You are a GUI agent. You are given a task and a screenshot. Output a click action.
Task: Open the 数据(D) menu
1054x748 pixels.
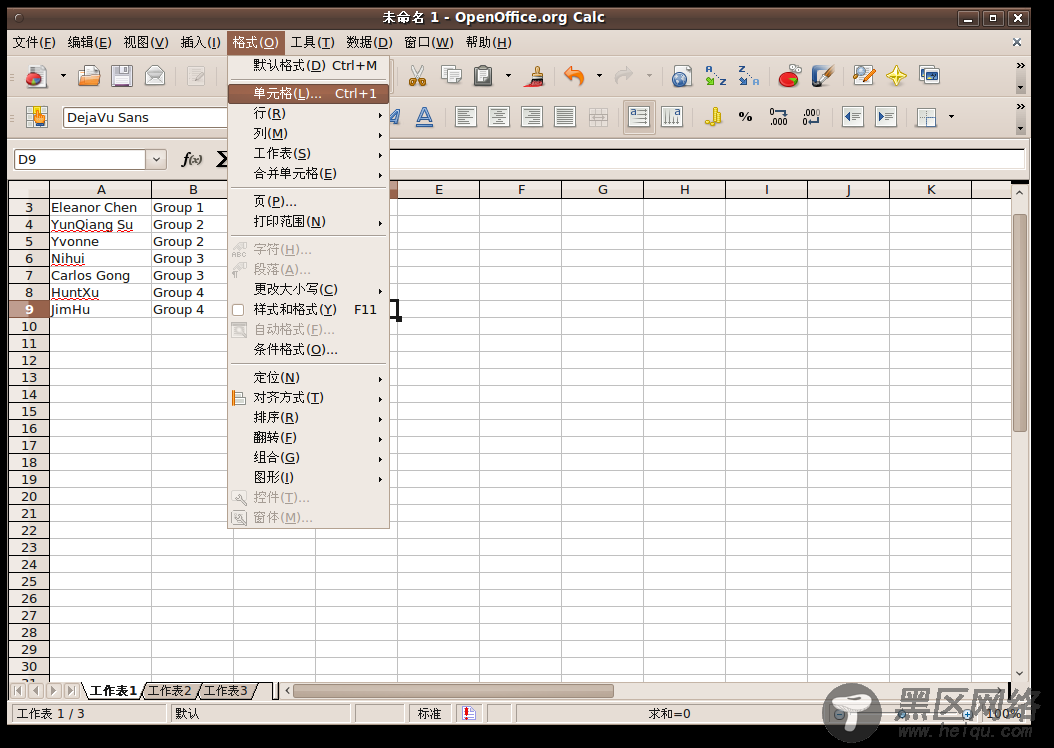[369, 42]
